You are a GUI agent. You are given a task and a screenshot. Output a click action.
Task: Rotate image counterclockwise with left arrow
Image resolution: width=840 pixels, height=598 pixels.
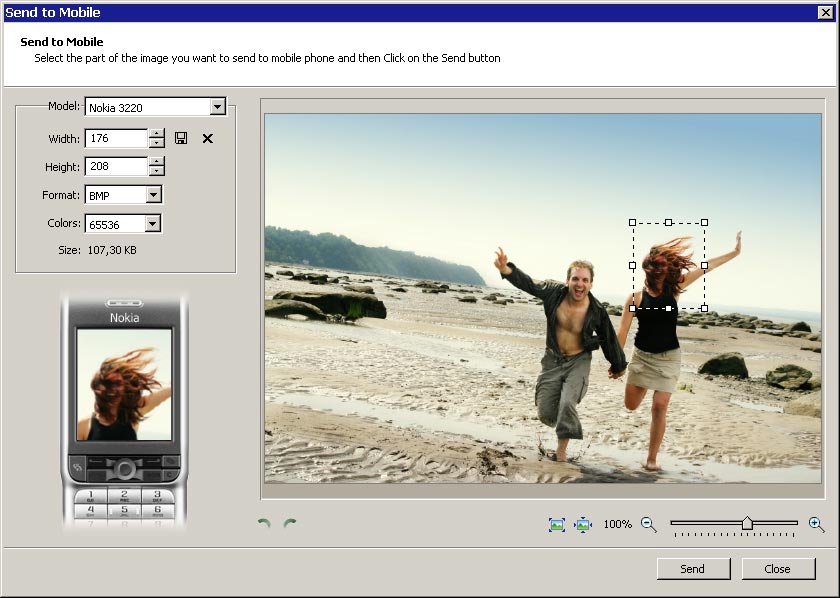(x=264, y=524)
